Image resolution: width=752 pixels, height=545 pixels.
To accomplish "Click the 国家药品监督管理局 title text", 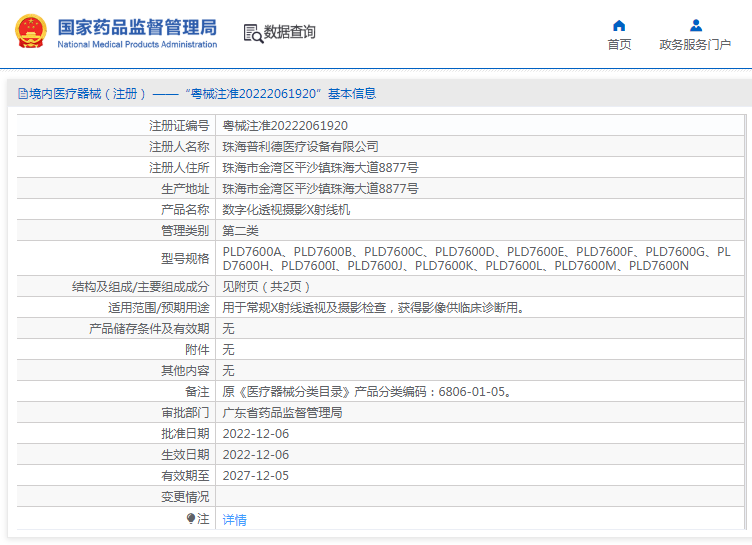I will pos(137,27).
